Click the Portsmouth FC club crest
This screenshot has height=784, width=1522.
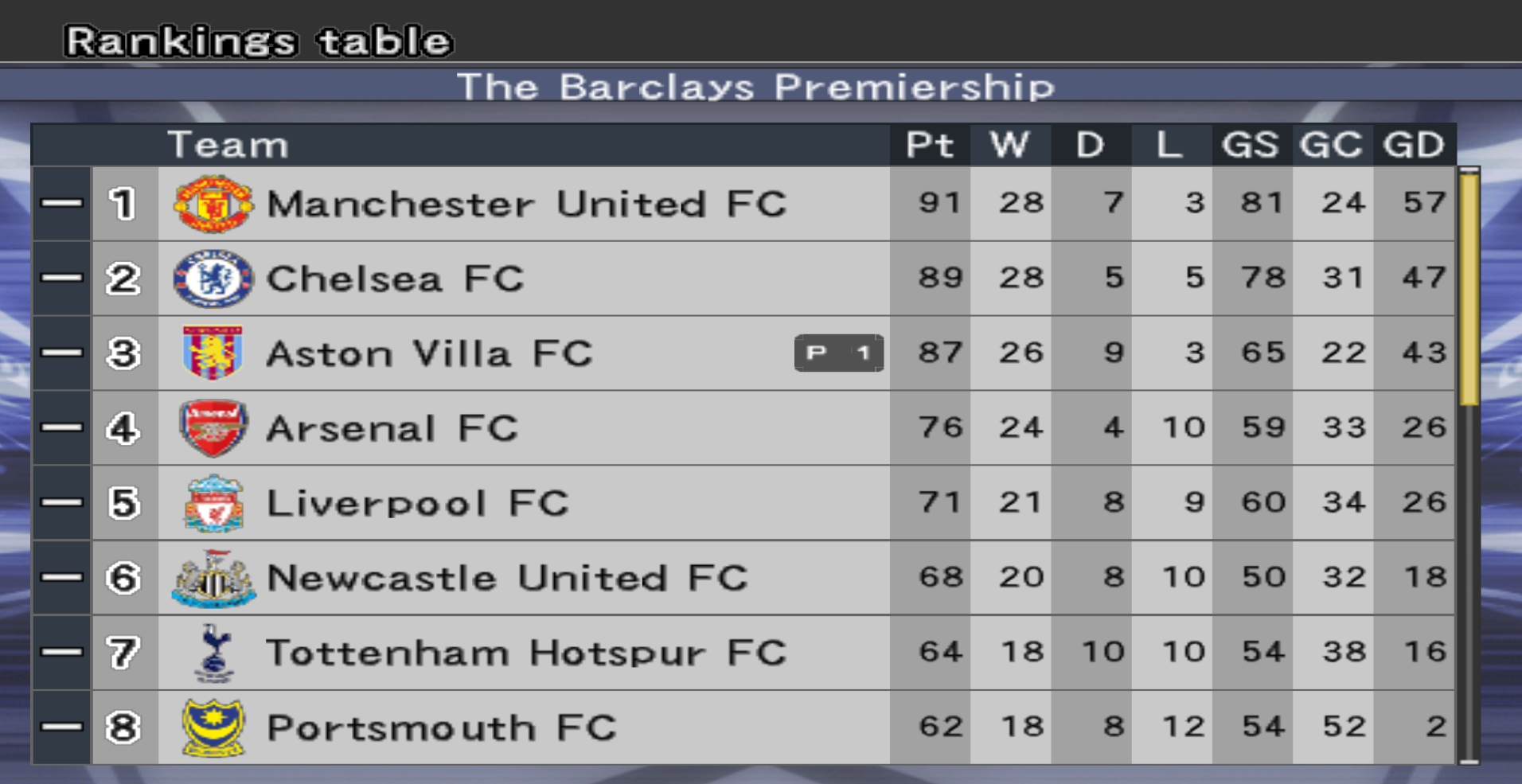(x=213, y=727)
